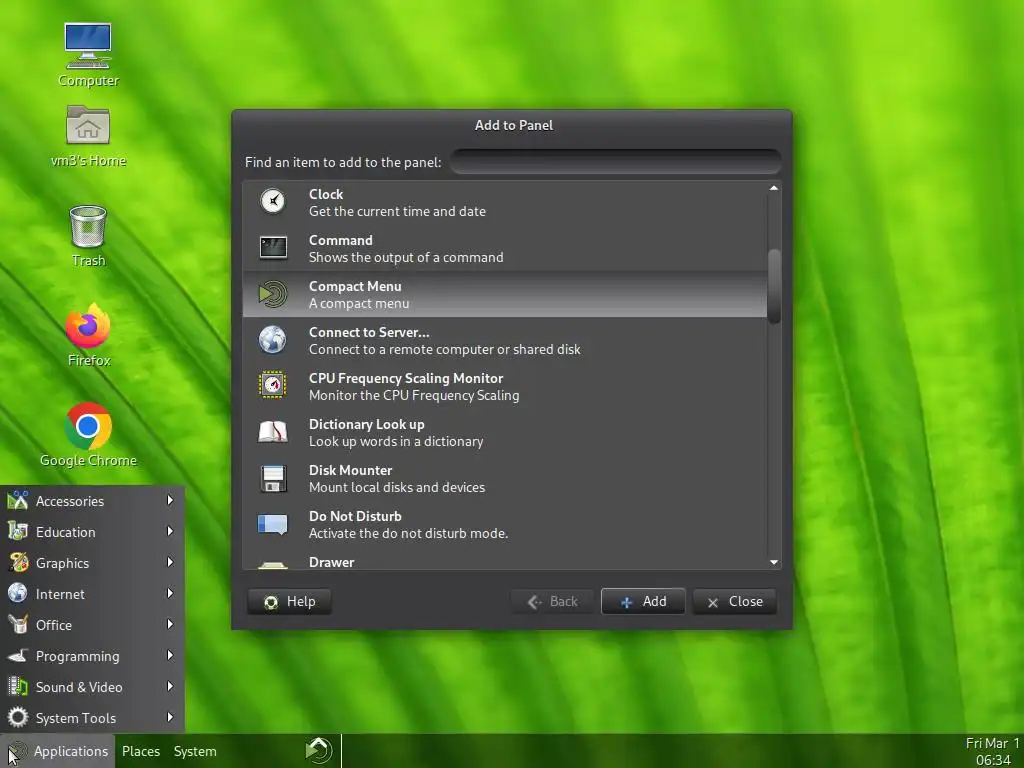Image resolution: width=1024 pixels, height=768 pixels.
Task: Click the applet list scrollbar thumb
Action: click(774, 286)
